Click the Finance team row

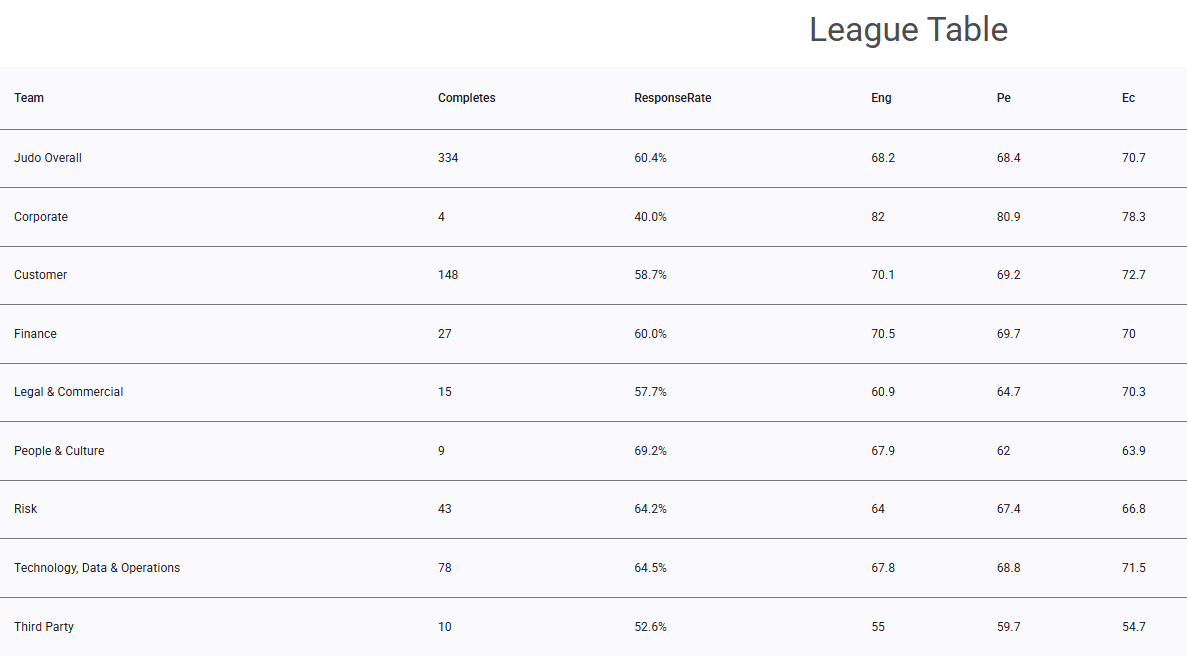(594, 334)
